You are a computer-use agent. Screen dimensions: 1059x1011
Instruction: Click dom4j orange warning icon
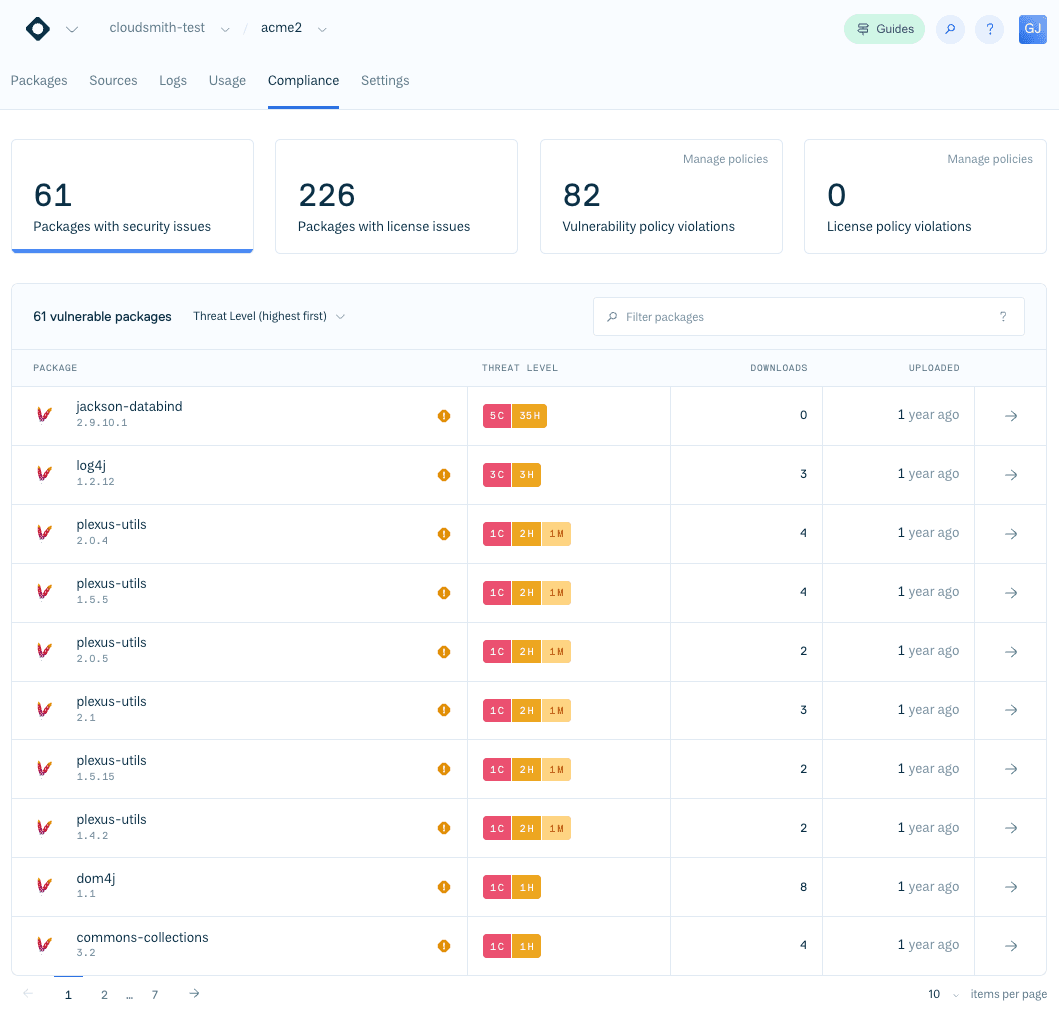(x=444, y=887)
